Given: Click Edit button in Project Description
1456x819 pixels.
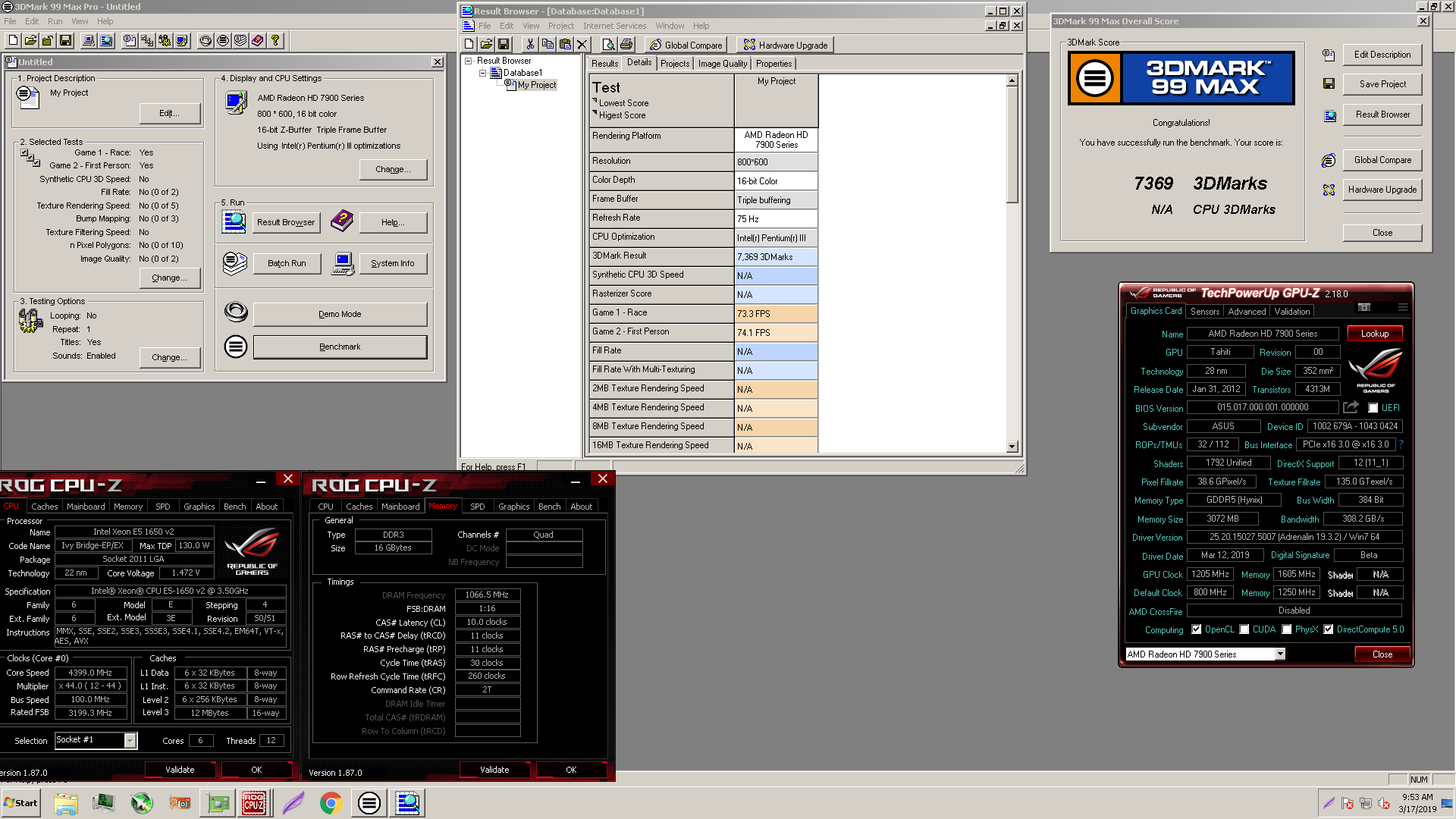Looking at the screenshot, I should click(x=169, y=113).
